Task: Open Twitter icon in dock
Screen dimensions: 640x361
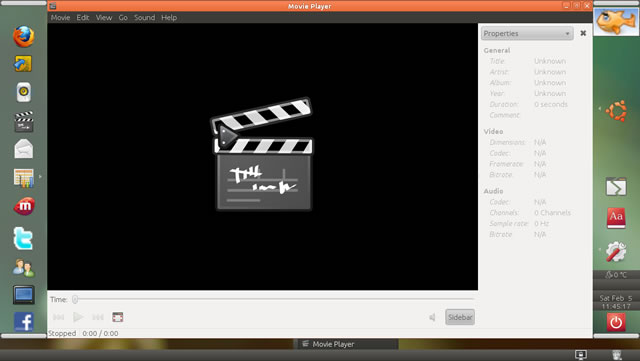Action: pos(23,238)
